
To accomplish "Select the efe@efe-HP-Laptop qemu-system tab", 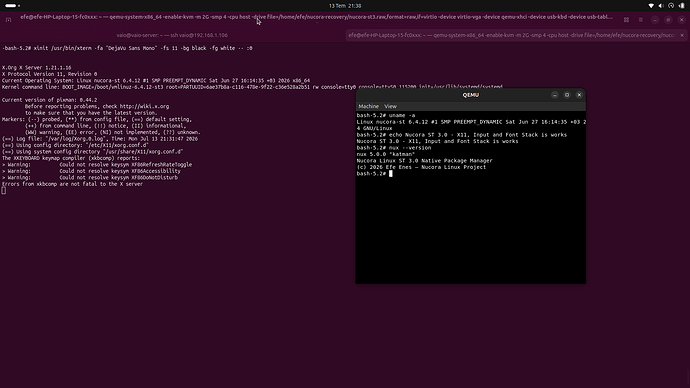I will [511, 35].
